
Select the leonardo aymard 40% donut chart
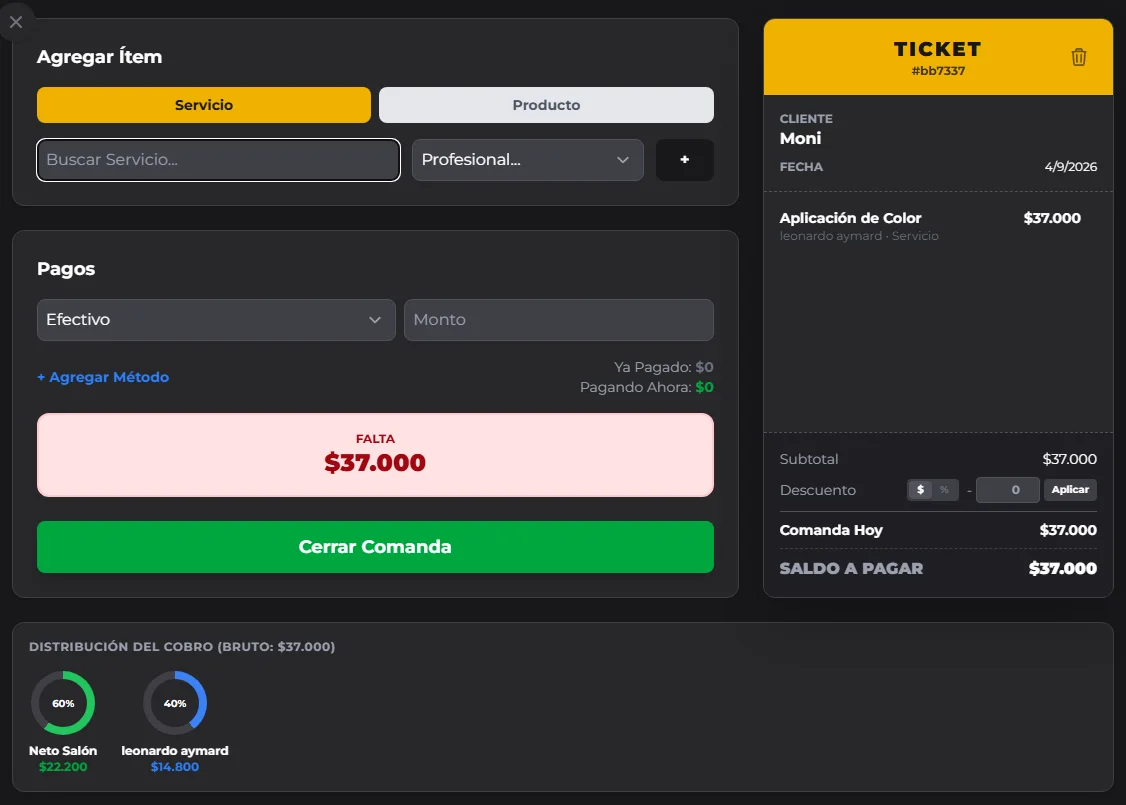pos(175,703)
